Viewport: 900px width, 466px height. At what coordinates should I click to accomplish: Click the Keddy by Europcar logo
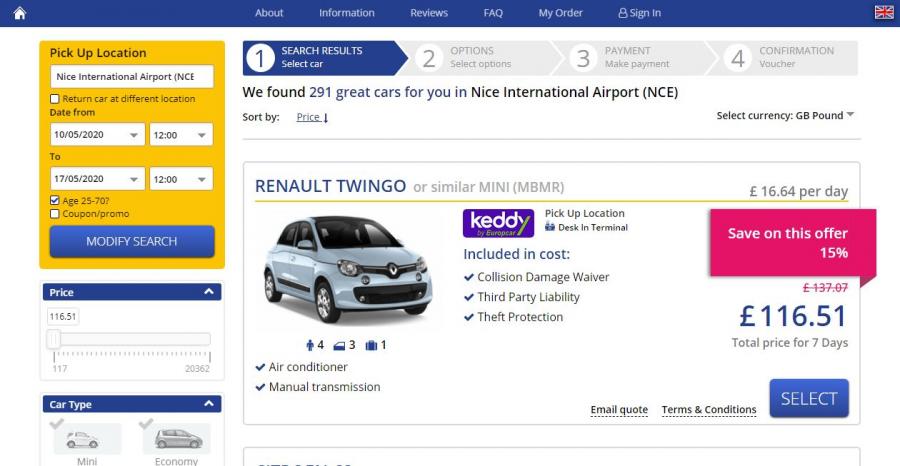[498, 223]
